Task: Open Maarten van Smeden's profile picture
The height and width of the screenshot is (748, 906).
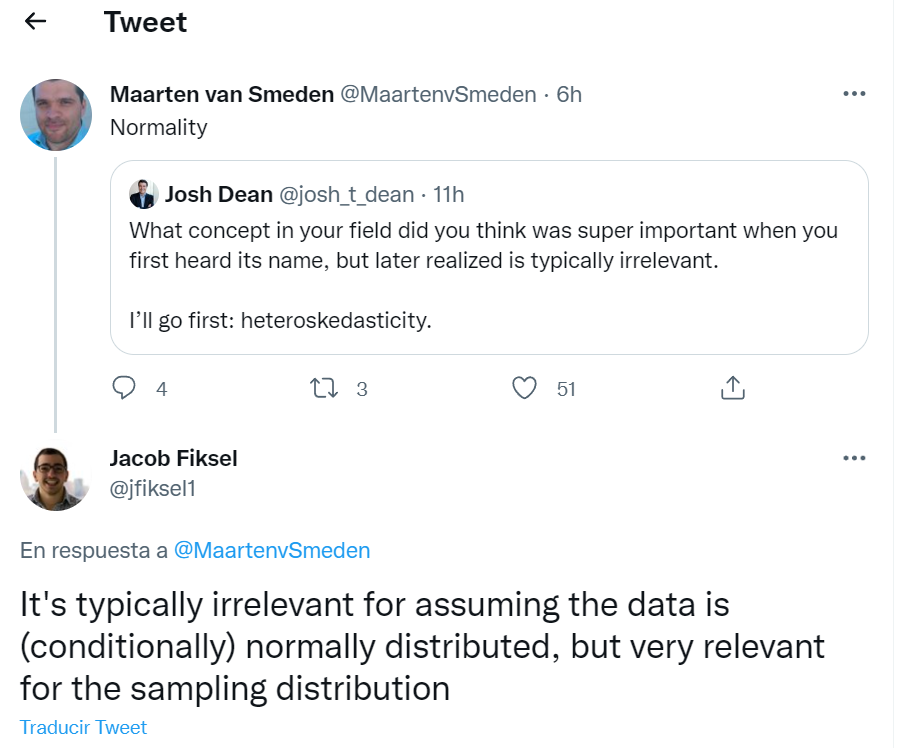Action: [x=56, y=115]
